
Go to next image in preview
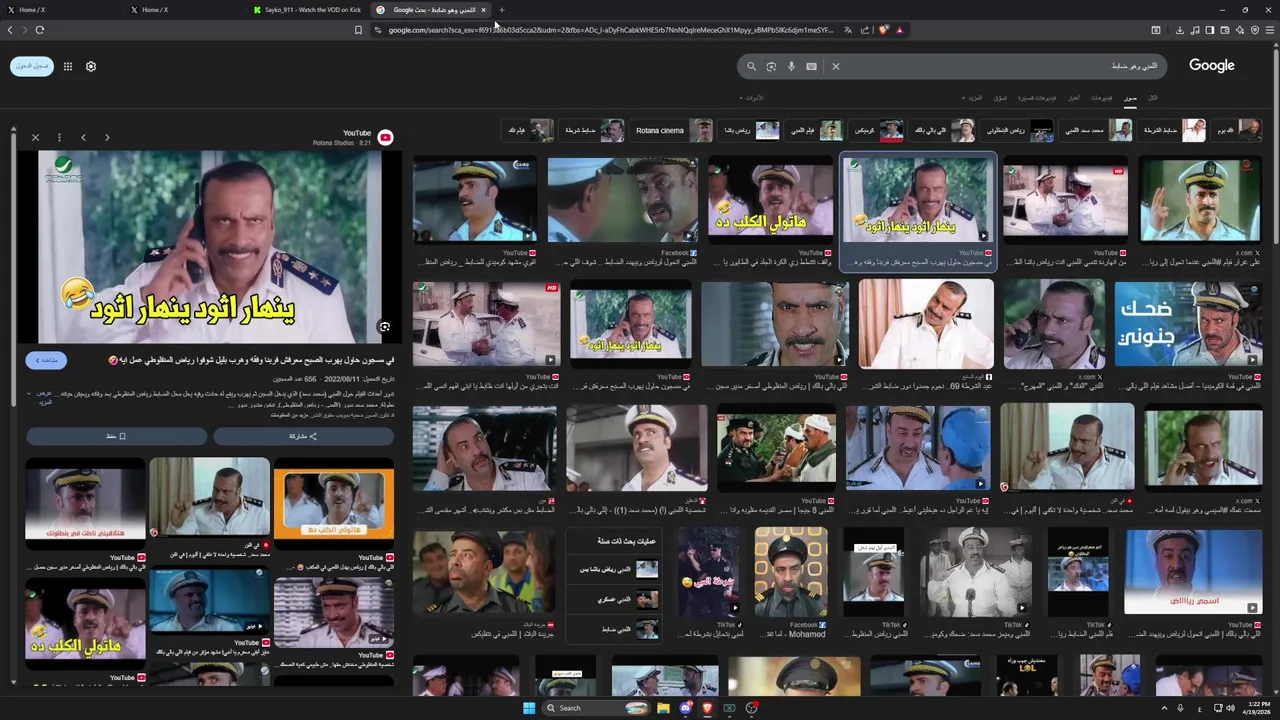tap(107, 137)
